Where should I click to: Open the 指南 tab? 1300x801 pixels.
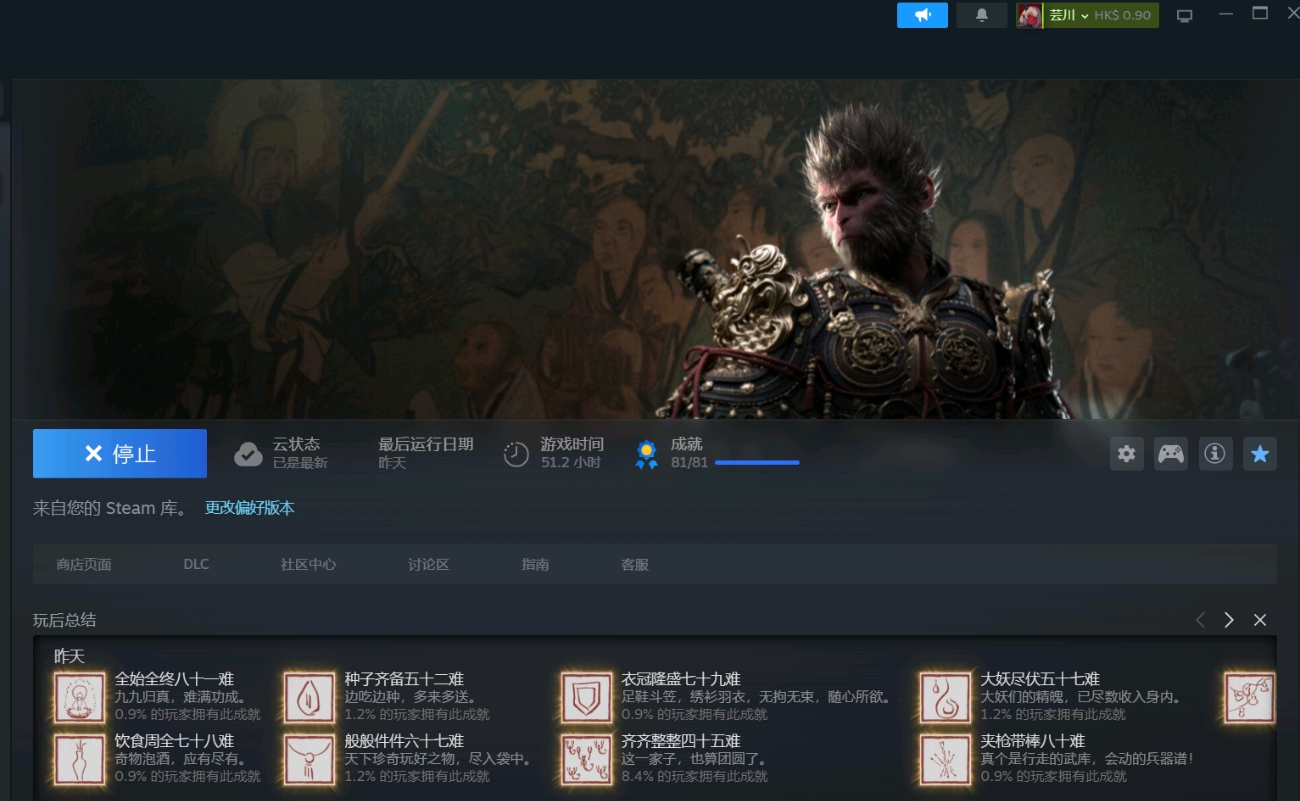point(535,564)
